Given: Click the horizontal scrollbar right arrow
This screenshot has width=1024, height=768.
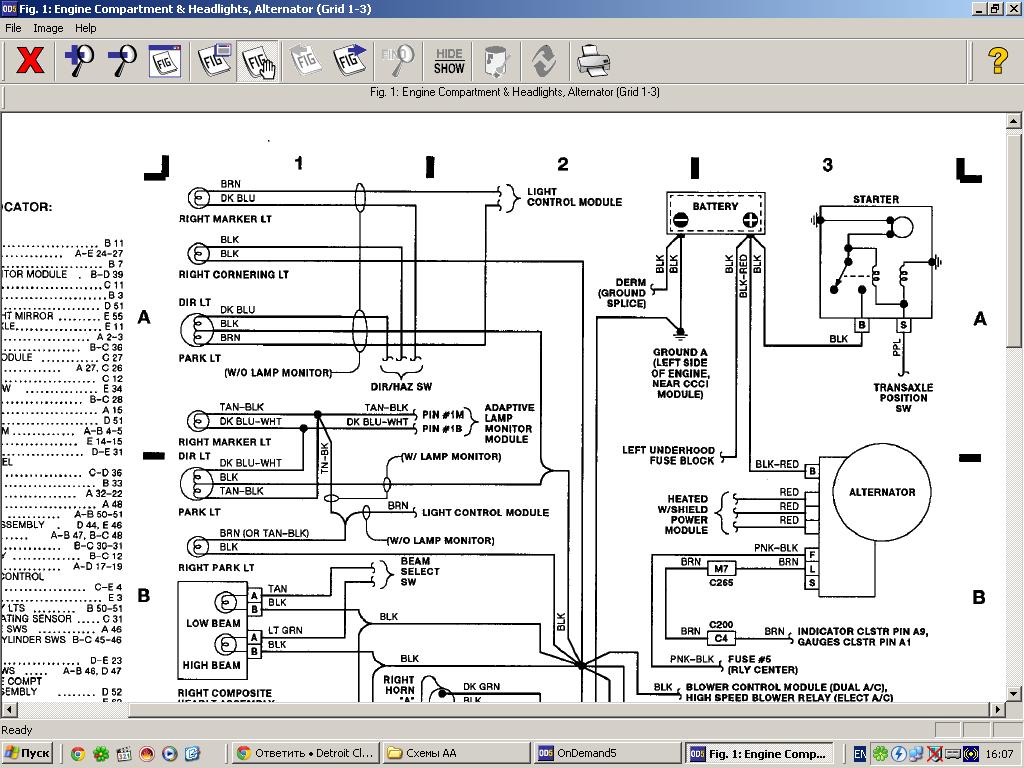Looking at the screenshot, I should coord(997,710).
